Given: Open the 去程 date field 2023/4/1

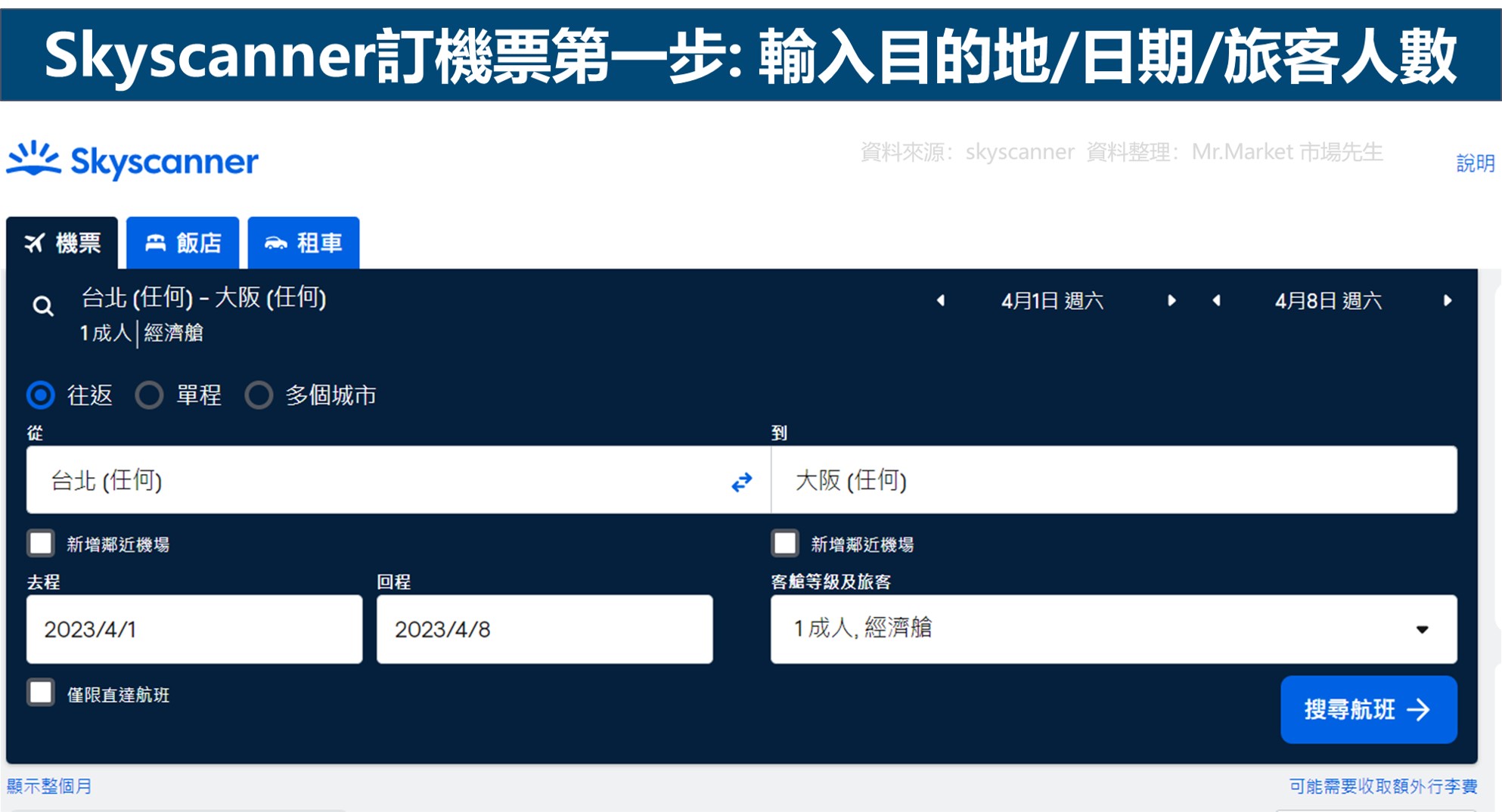Looking at the screenshot, I should click(x=194, y=629).
